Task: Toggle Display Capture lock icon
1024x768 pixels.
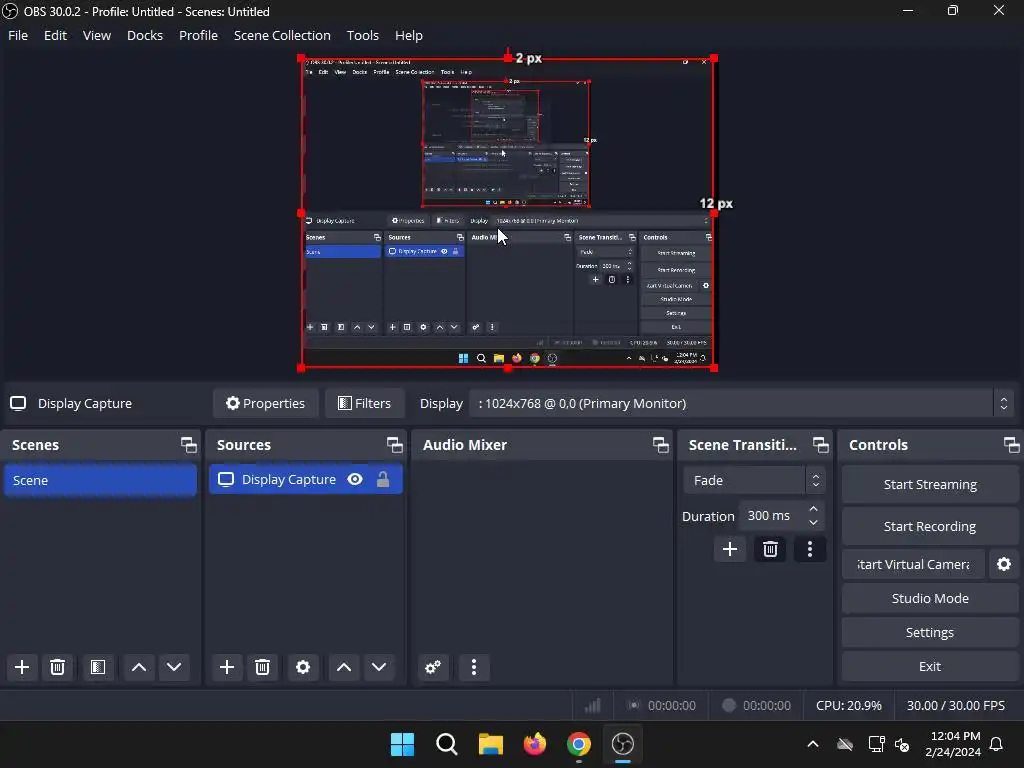Action: (x=383, y=479)
